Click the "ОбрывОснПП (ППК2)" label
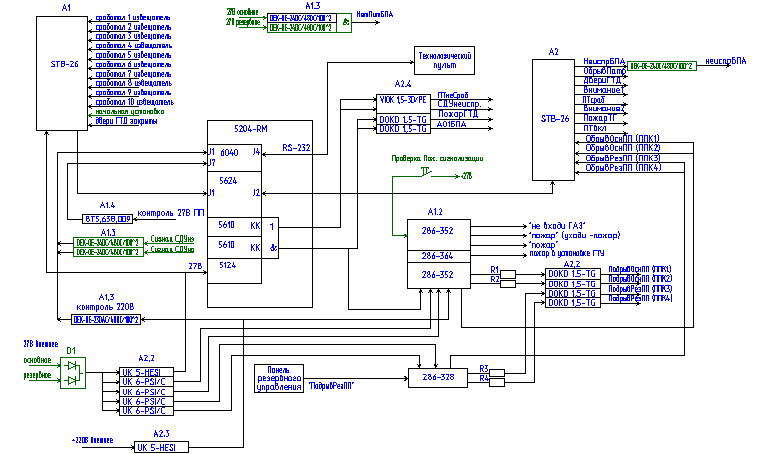The height and width of the screenshot is (454, 769). pyautogui.click(x=623, y=148)
